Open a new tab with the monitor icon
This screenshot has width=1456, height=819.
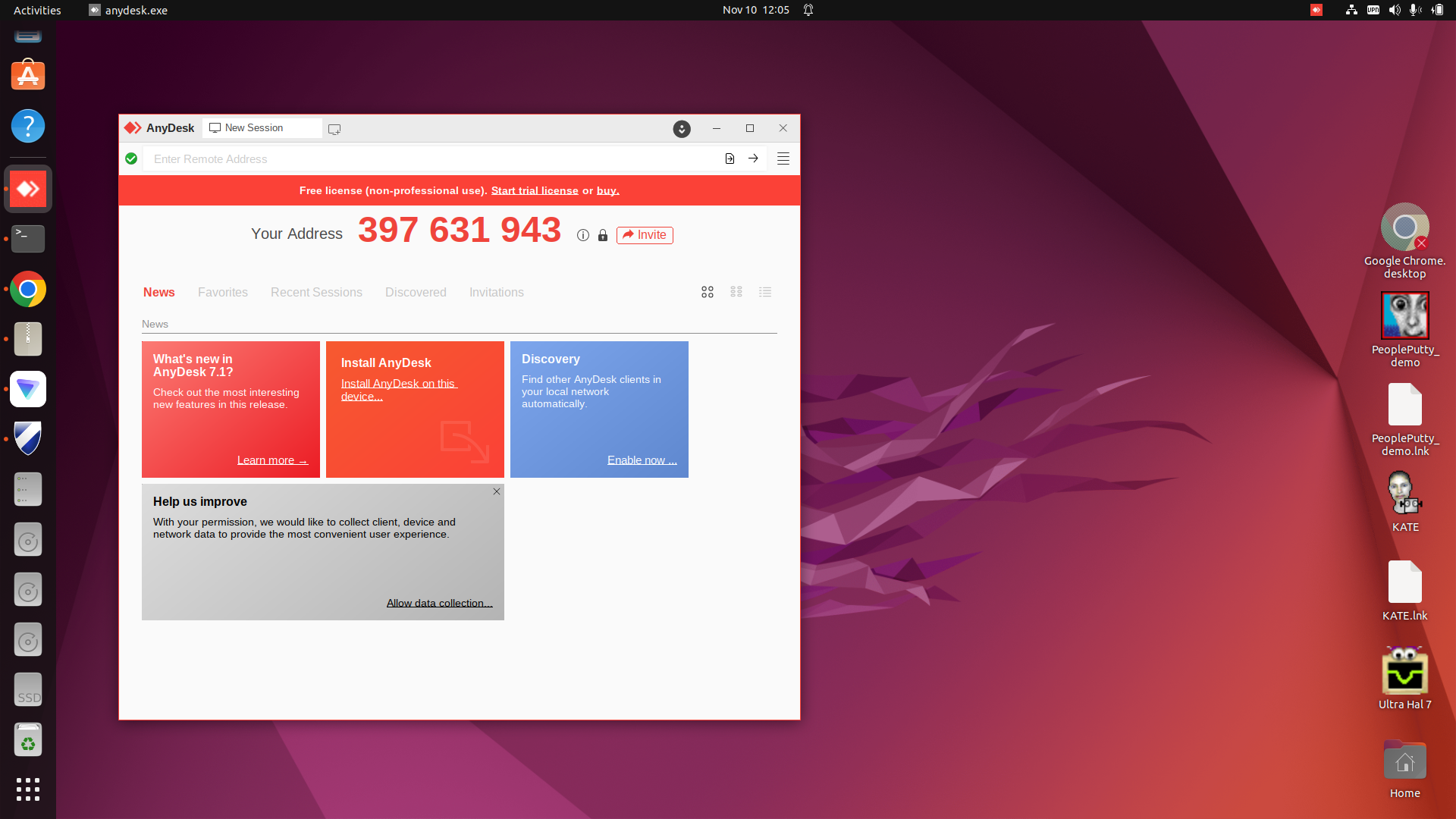[334, 129]
